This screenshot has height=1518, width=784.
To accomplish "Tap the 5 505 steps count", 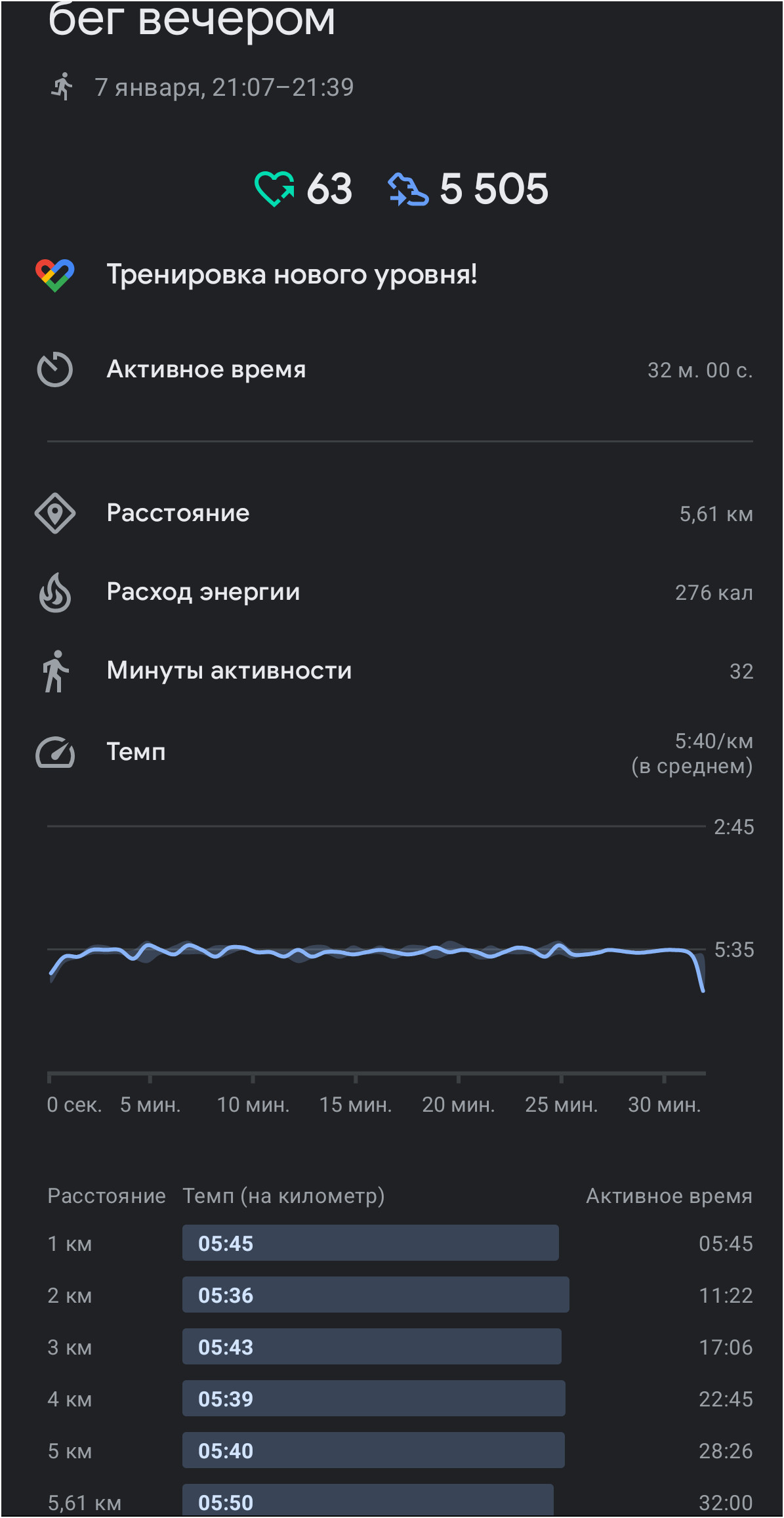I will [x=493, y=189].
